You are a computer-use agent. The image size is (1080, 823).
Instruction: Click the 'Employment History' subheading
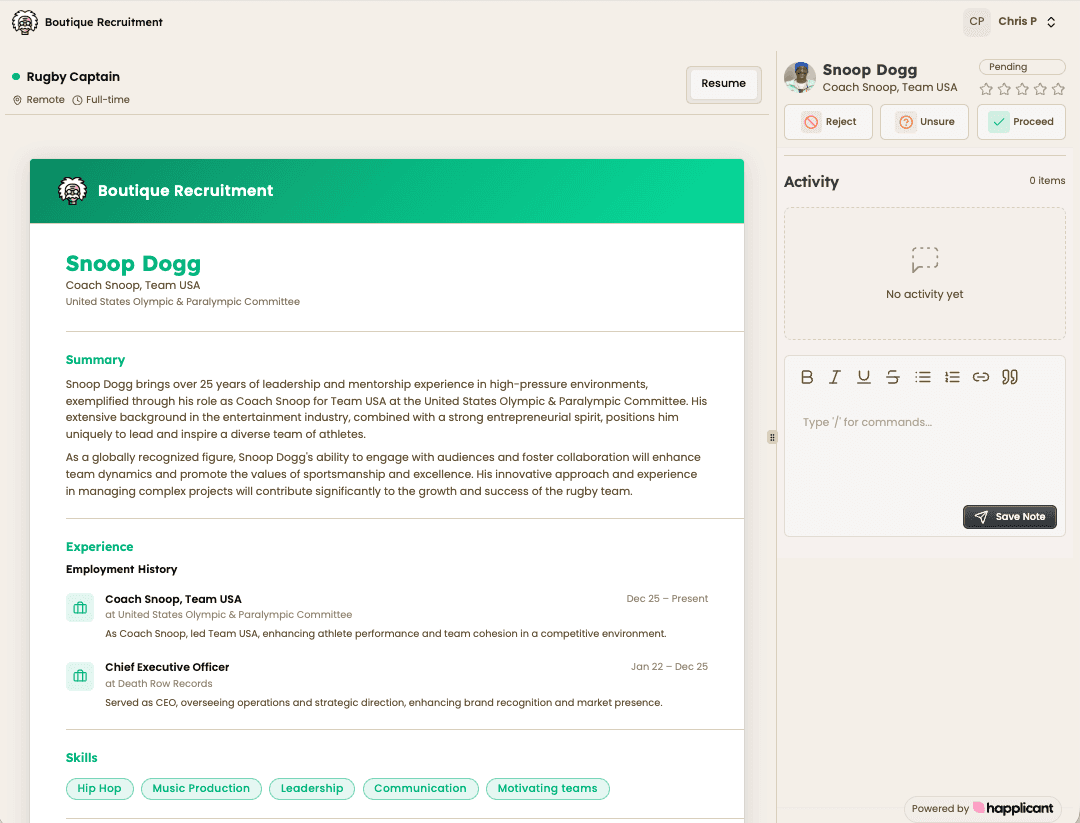pyautogui.click(x=121, y=570)
